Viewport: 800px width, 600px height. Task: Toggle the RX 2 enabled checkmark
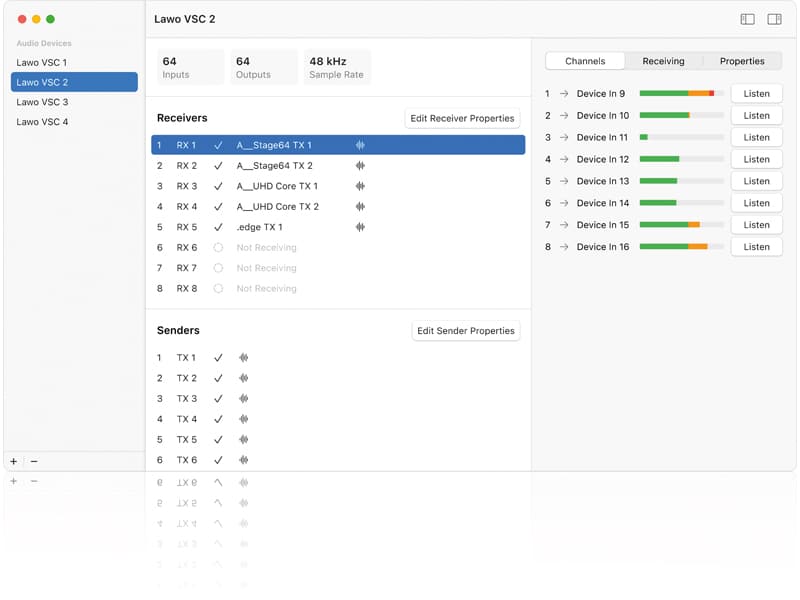(218, 166)
